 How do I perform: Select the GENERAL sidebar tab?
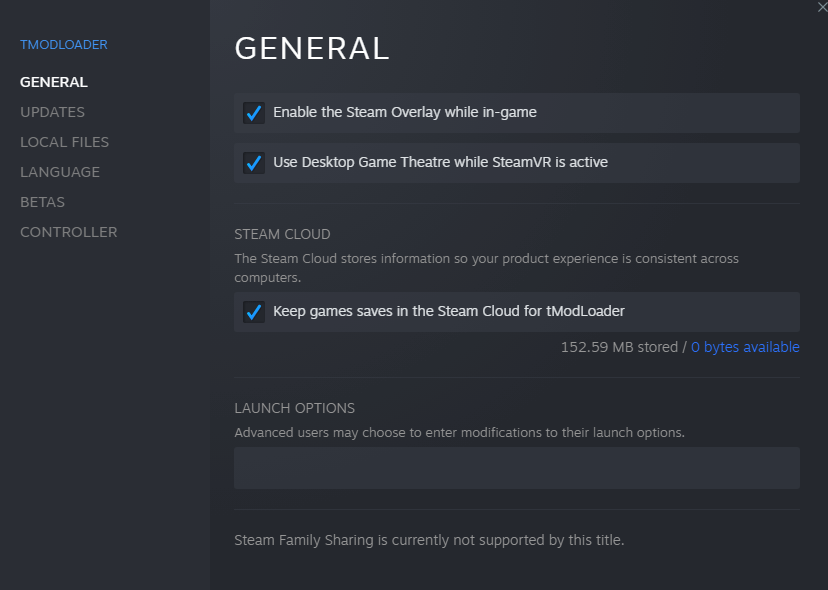(x=54, y=82)
